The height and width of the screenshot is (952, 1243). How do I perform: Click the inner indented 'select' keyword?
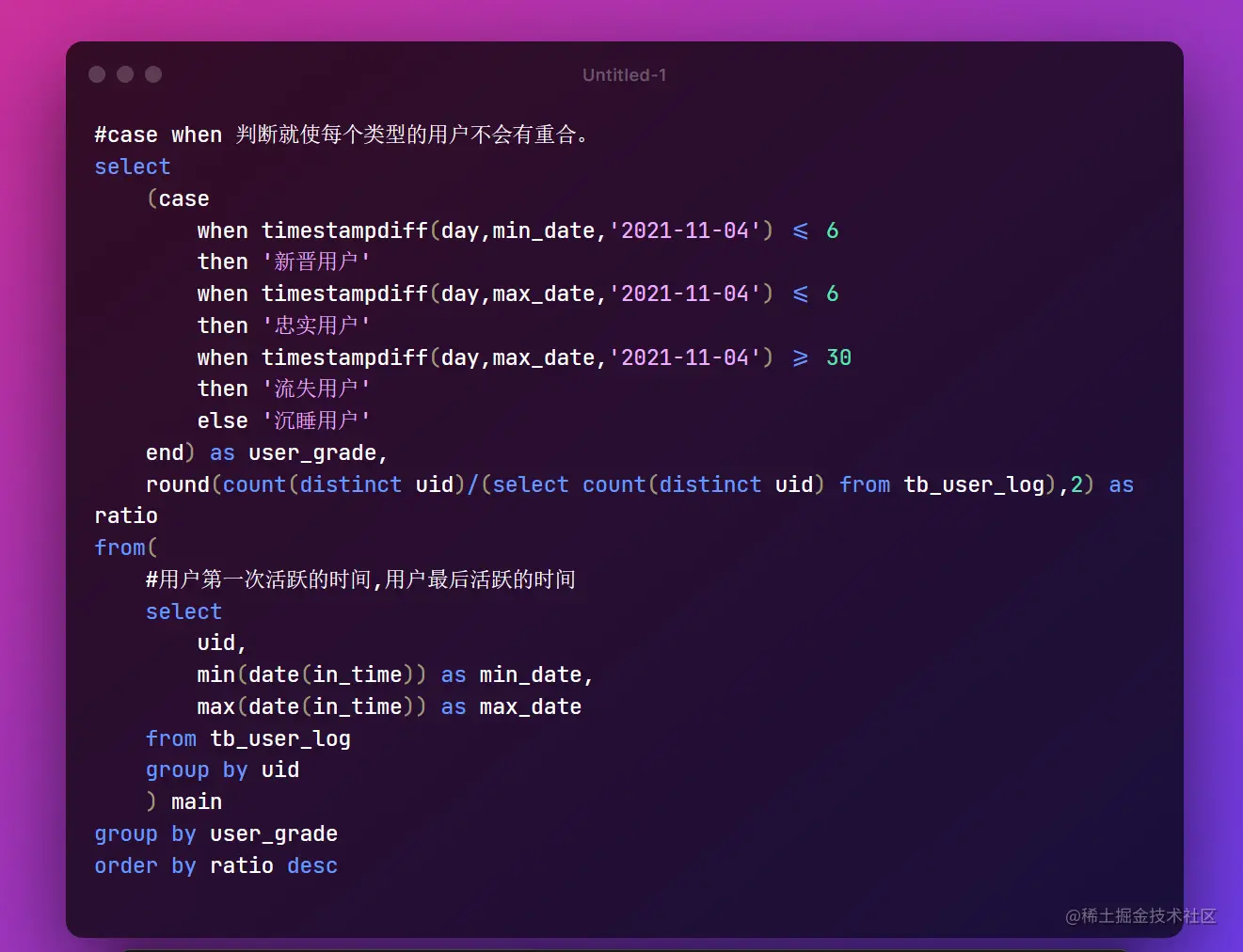pos(183,611)
